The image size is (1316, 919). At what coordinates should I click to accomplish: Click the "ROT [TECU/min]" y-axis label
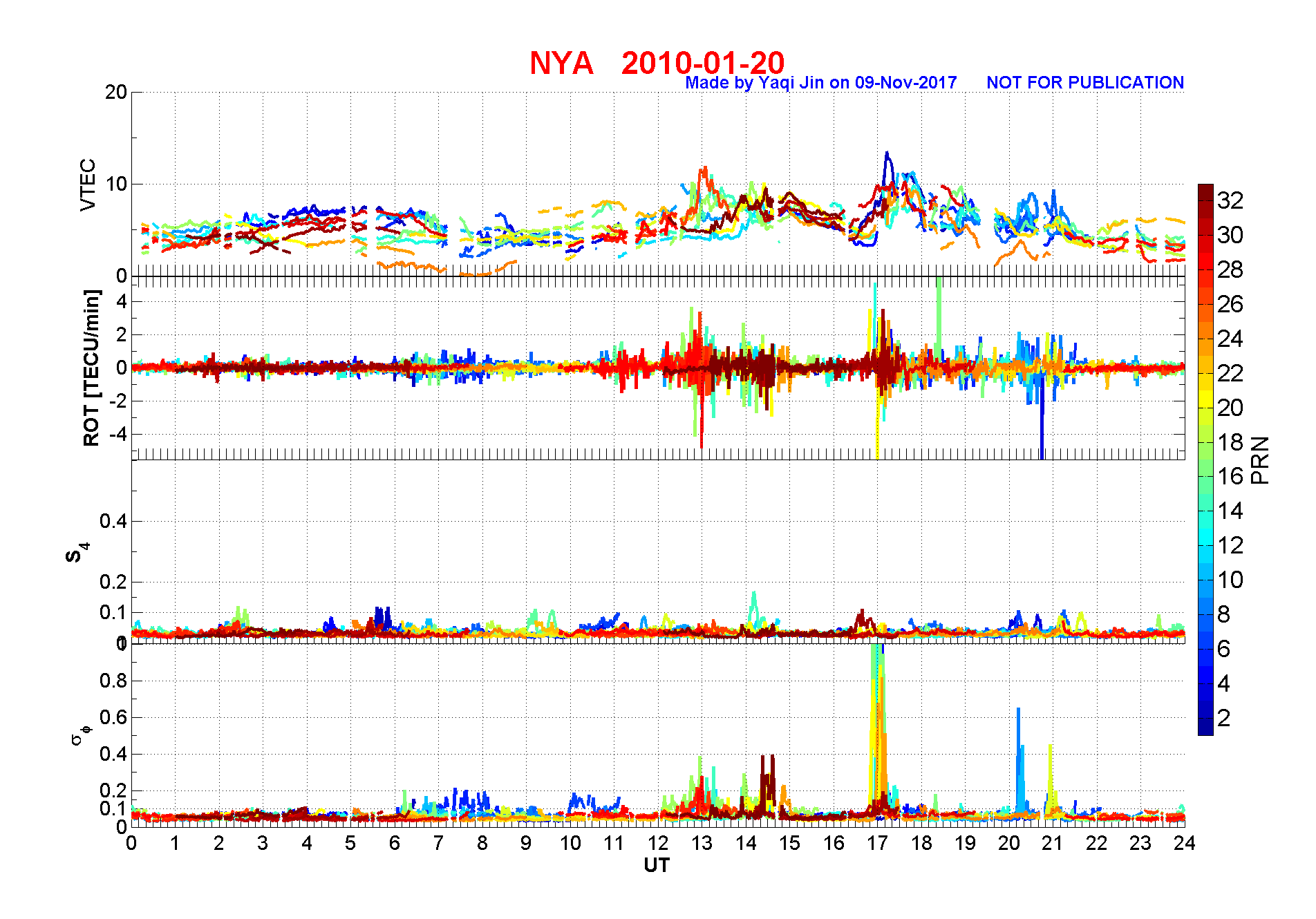[91, 368]
